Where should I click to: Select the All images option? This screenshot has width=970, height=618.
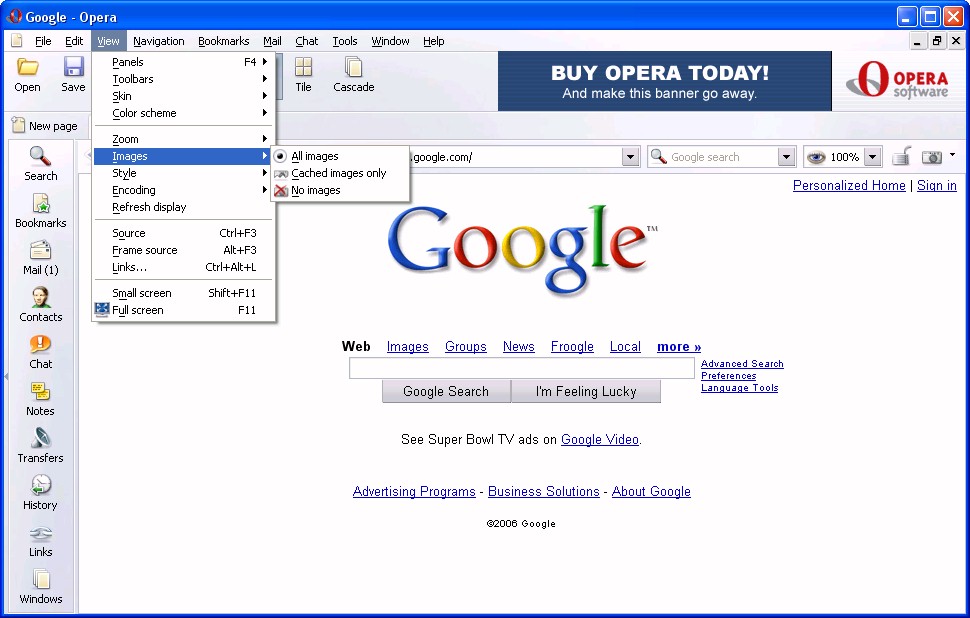tap(314, 156)
